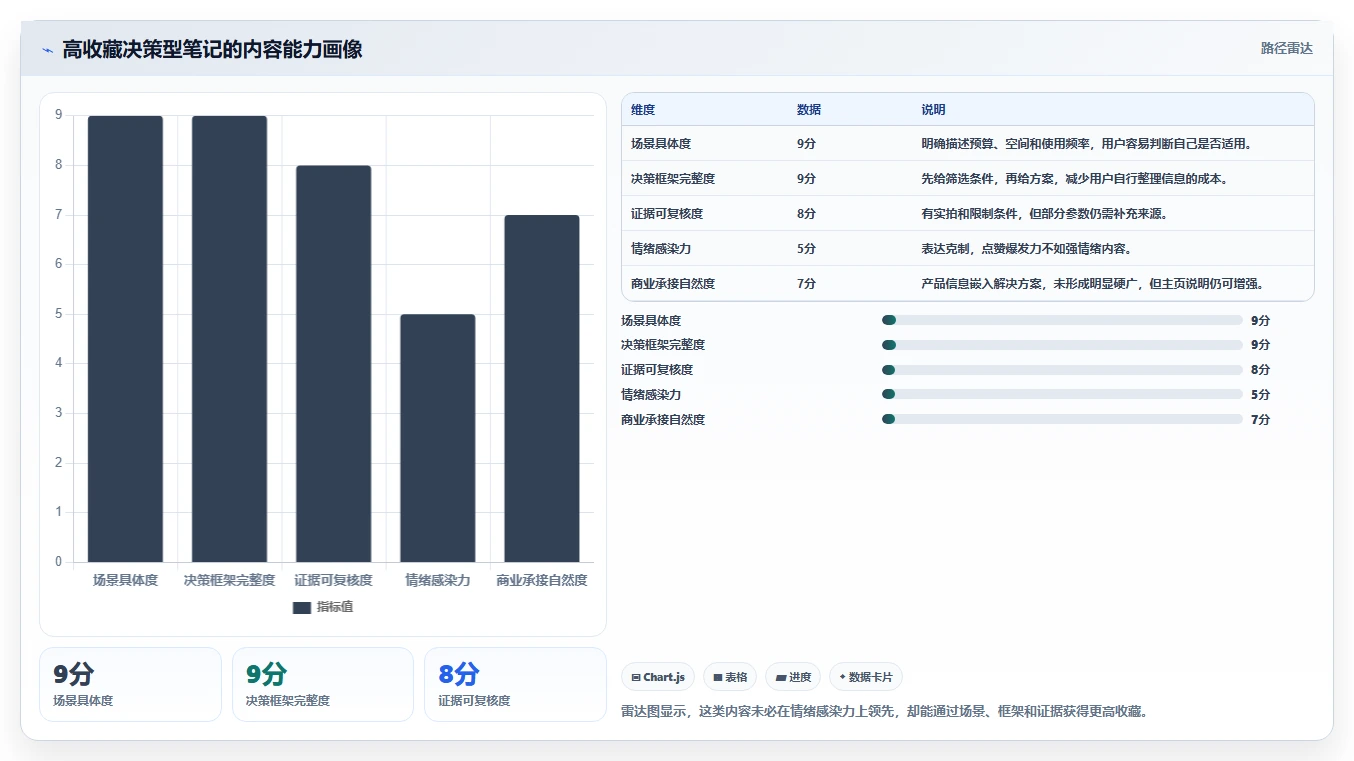This screenshot has height=761, width=1354.
Task: Click the 说明 column header
Action: click(x=933, y=110)
